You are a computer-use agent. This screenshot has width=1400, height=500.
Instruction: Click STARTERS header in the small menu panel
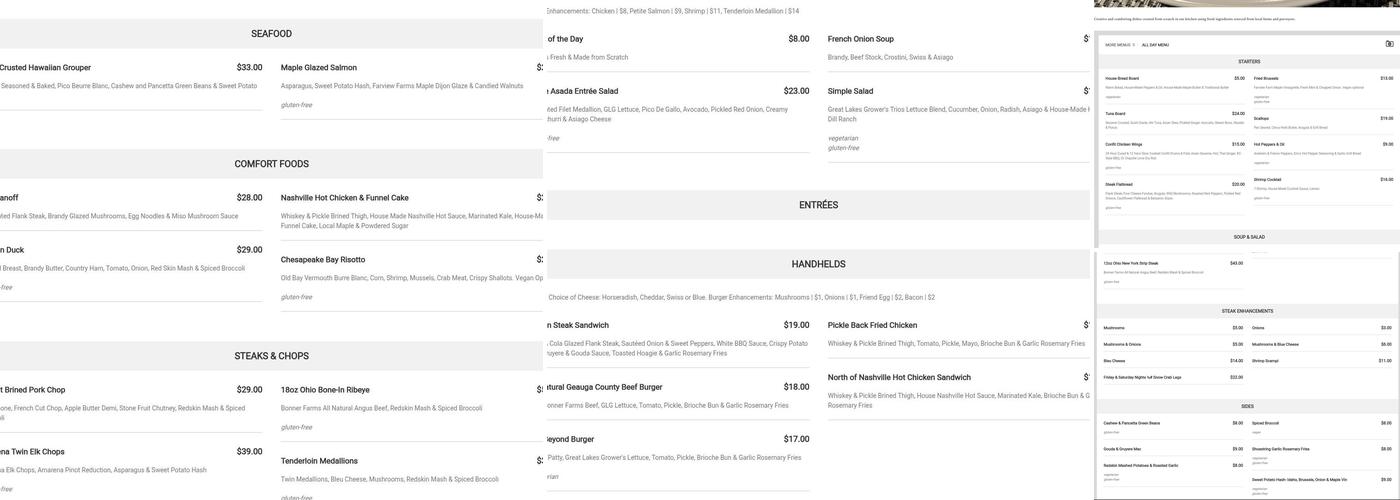(x=1248, y=62)
